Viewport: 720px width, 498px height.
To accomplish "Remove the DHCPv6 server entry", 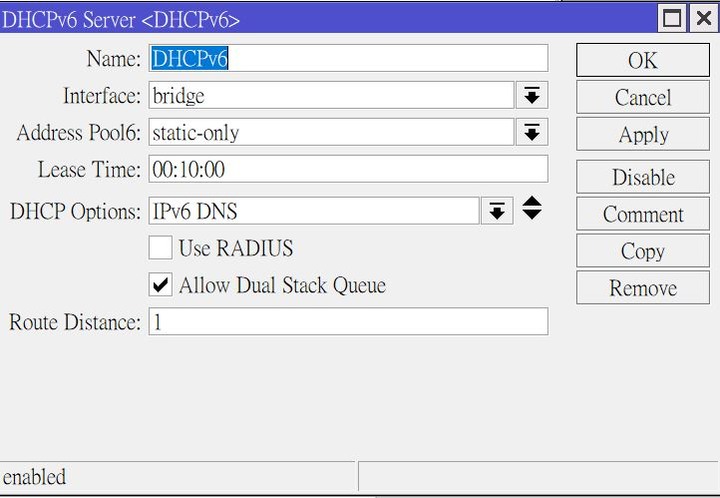I will click(x=643, y=288).
